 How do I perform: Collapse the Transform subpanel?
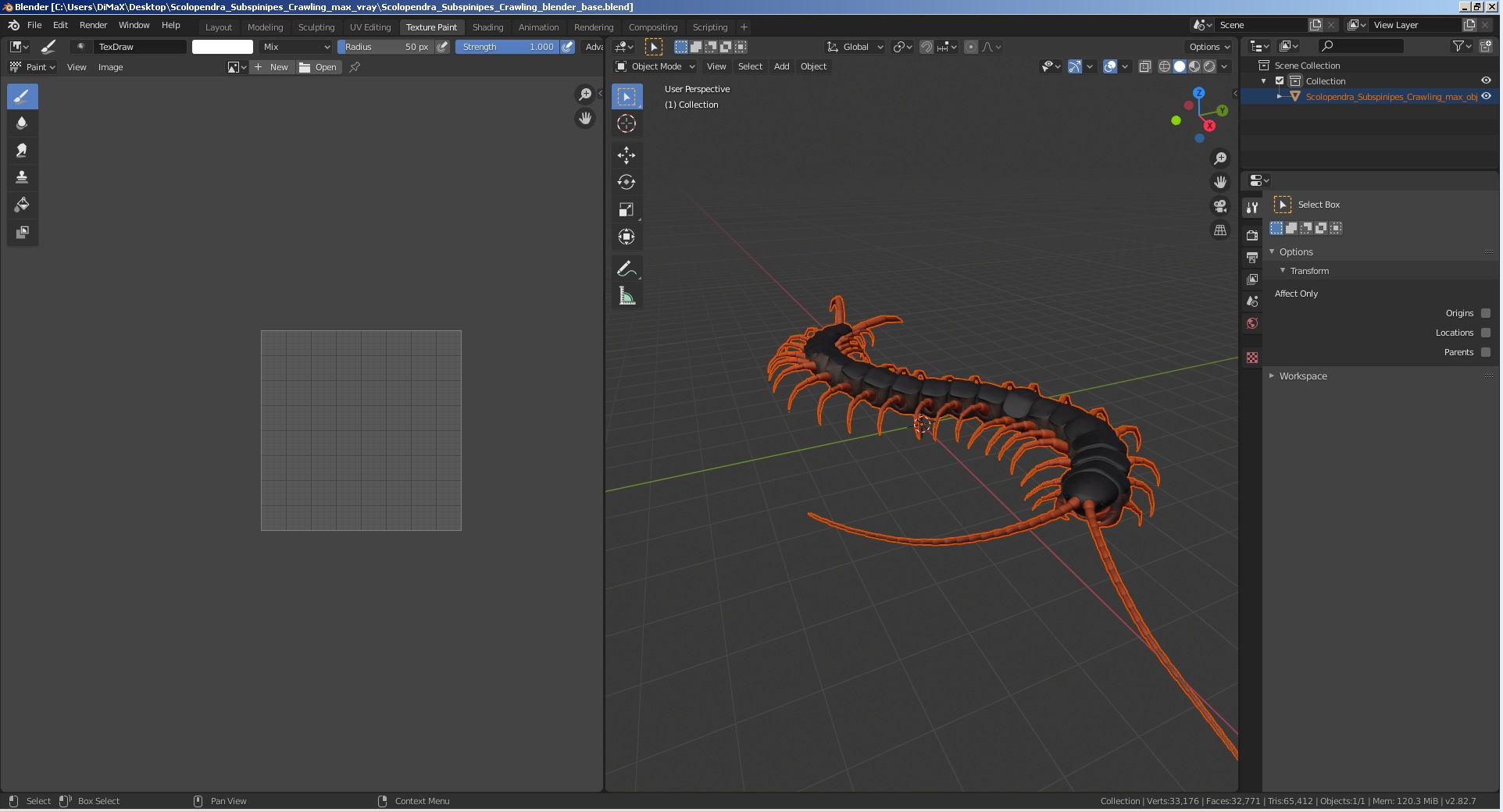1283,270
